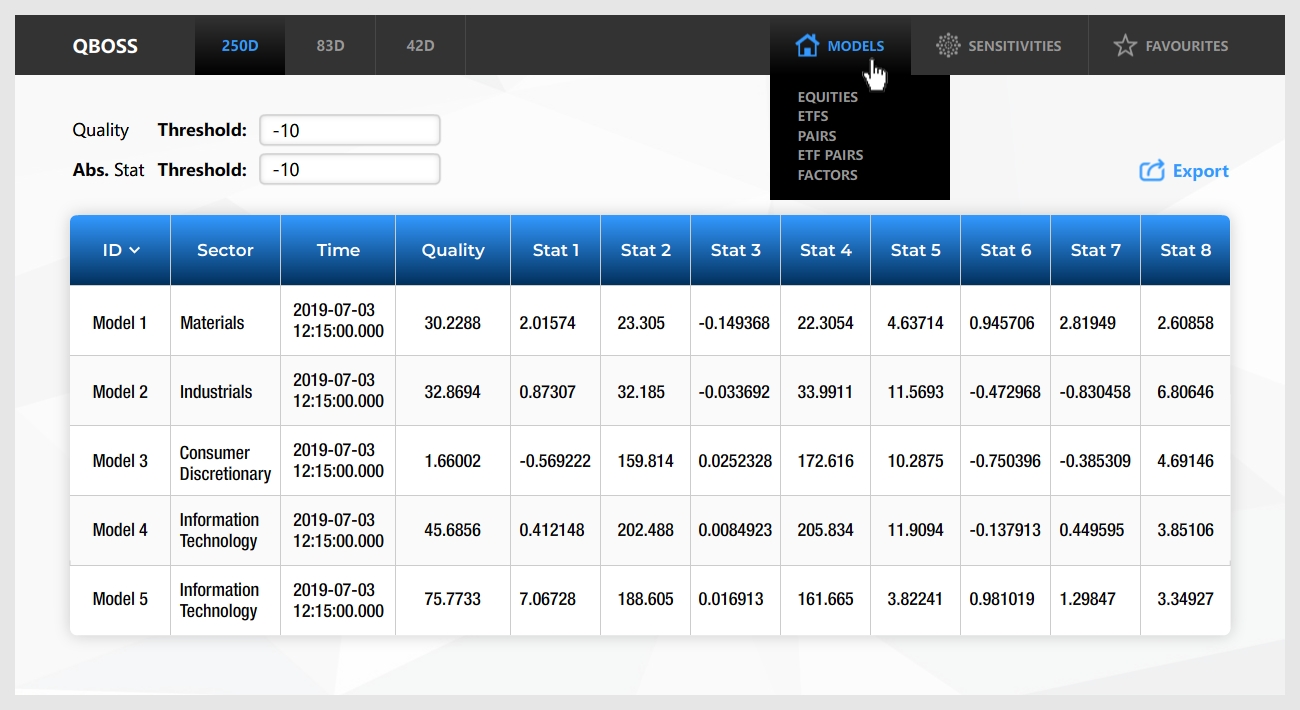Click the Export share icon

1152,171
